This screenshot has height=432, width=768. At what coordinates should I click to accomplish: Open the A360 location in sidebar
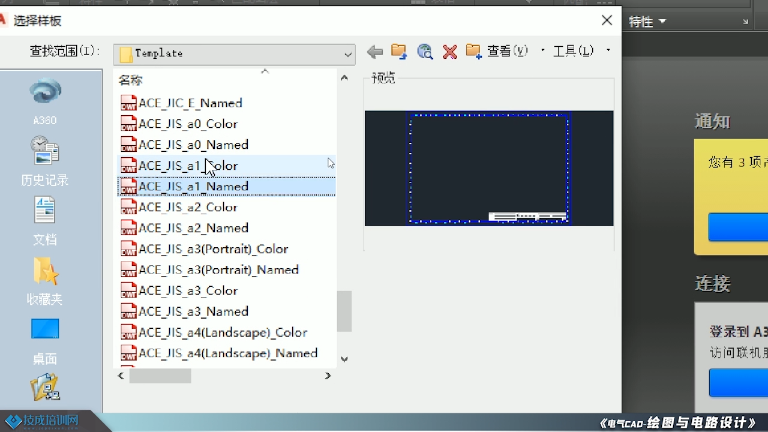point(45,101)
